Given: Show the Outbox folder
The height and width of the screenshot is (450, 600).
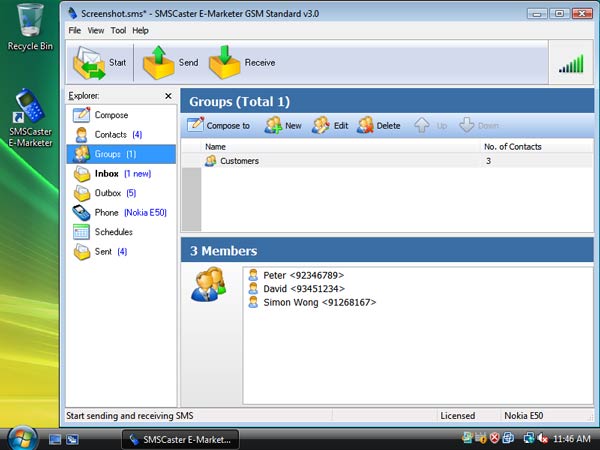Looking at the screenshot, I should click(x=107, y=193).
